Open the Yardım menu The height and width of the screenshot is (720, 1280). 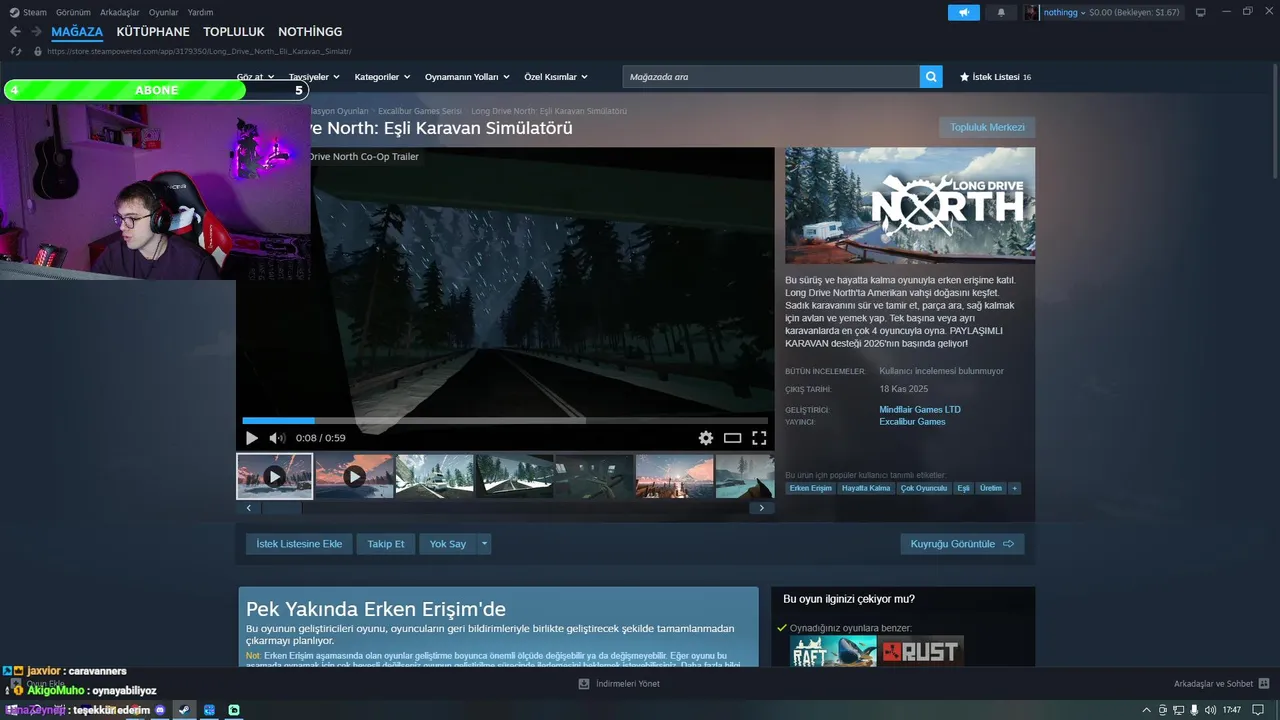(x=200, y=12)
